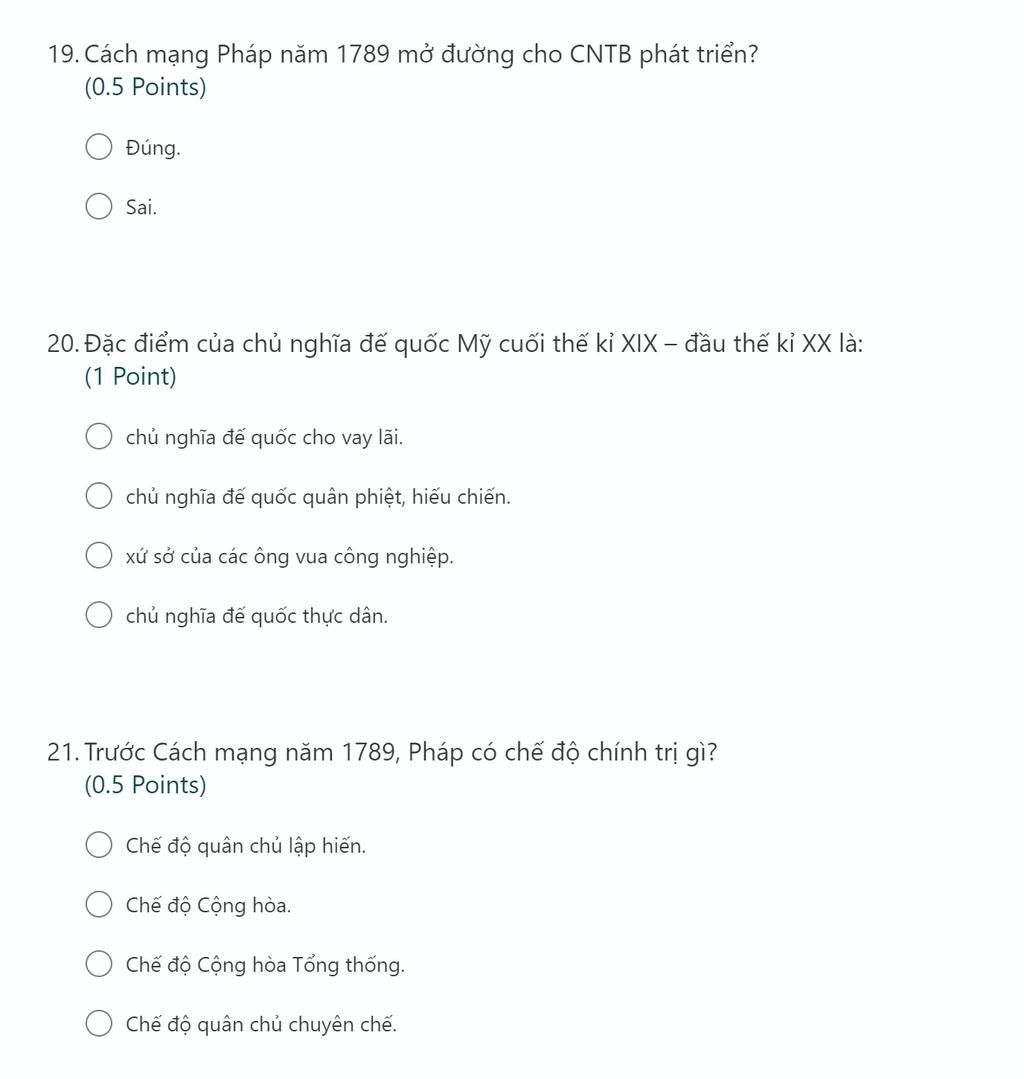The image size is (1024, 1079).
Task: Click the 'Sai.' answer label text
Action: pos(141,207)
